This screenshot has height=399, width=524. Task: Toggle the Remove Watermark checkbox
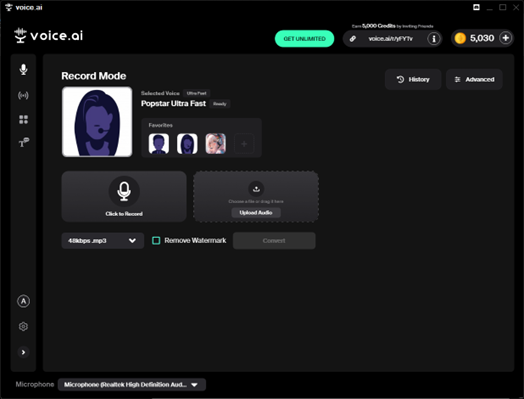pos(156,241)
